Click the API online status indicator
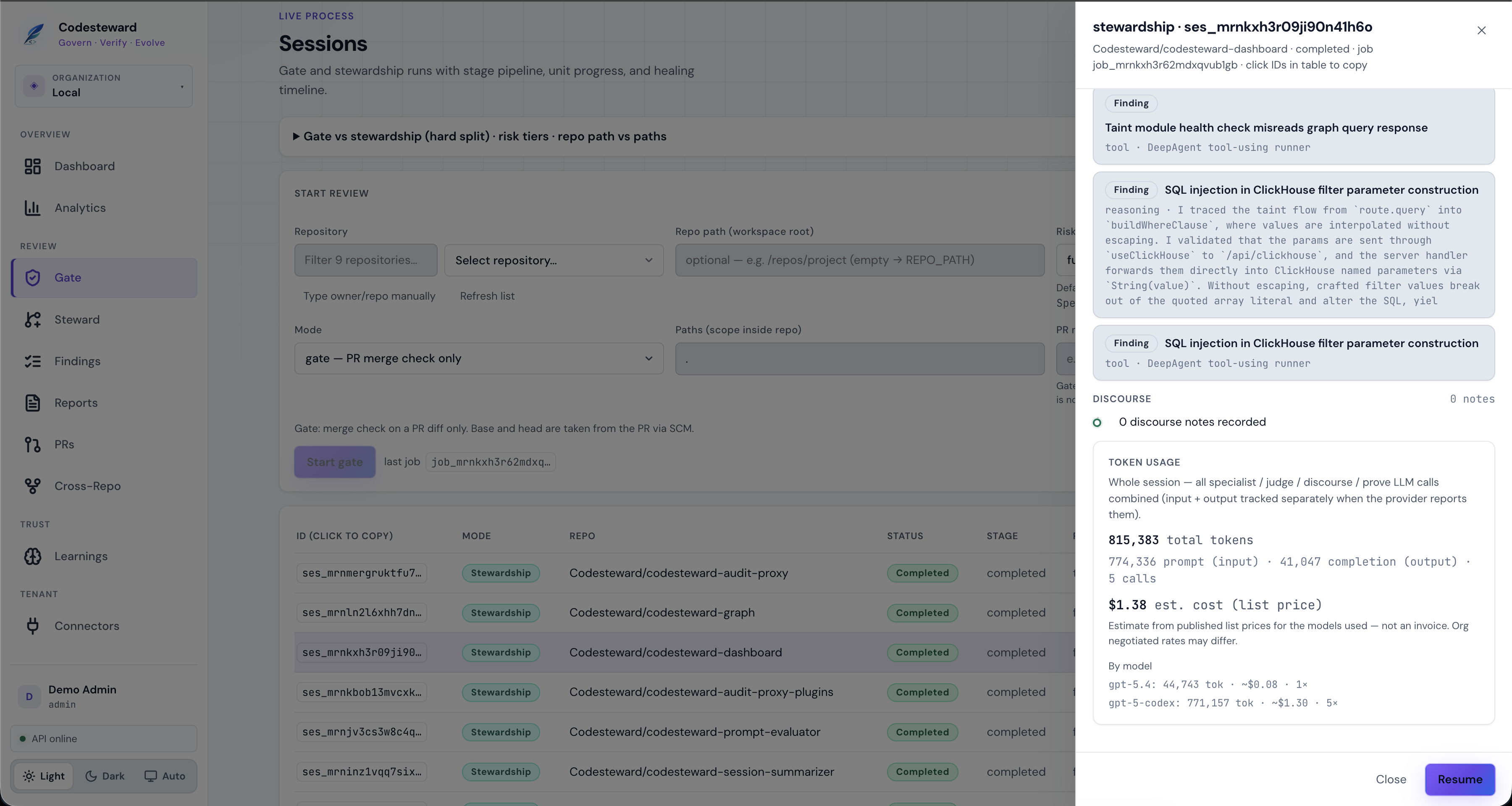The image size is (1512, 806). (104, 739)
